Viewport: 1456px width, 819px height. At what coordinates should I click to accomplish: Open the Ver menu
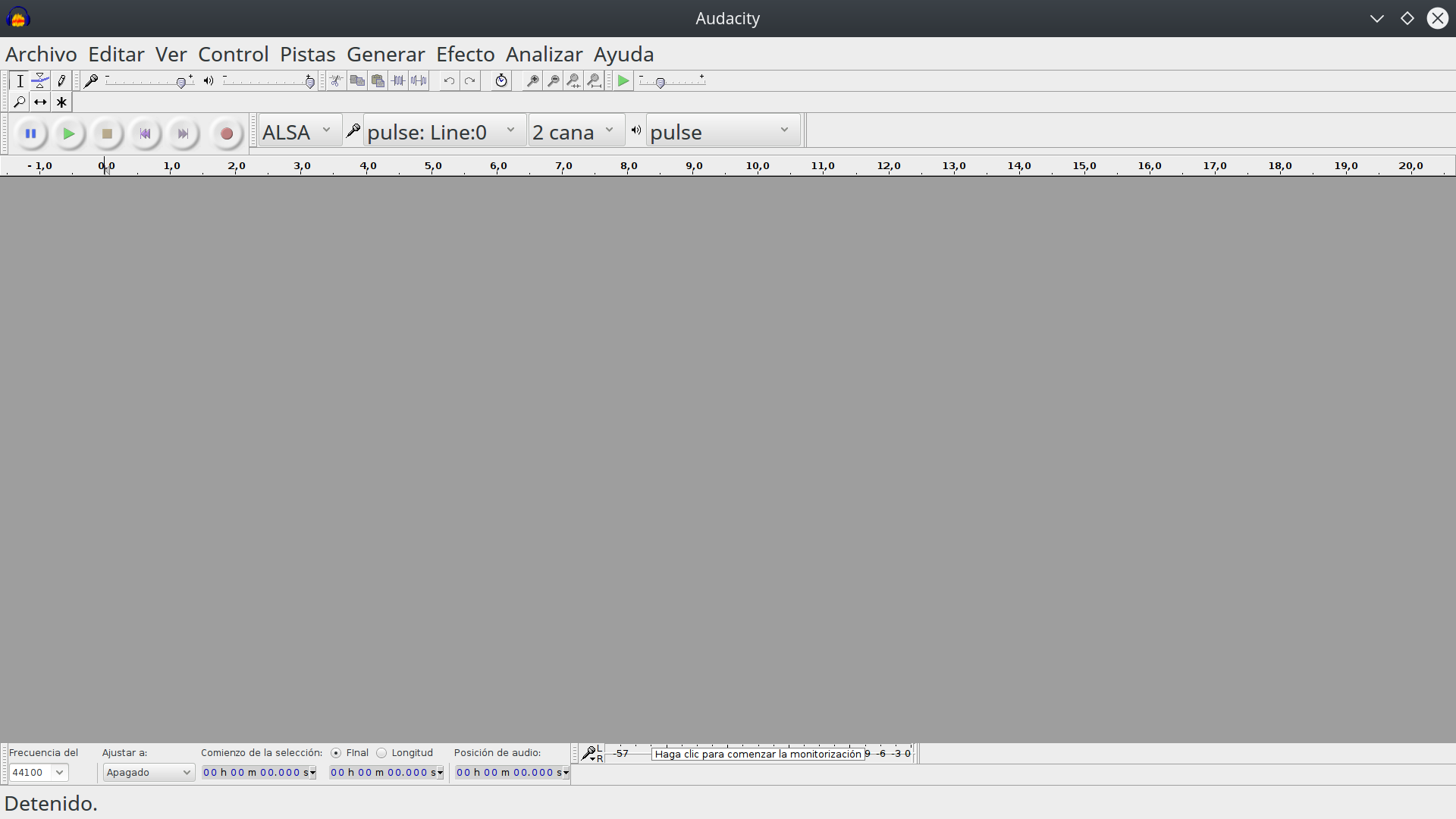point(171,55)
